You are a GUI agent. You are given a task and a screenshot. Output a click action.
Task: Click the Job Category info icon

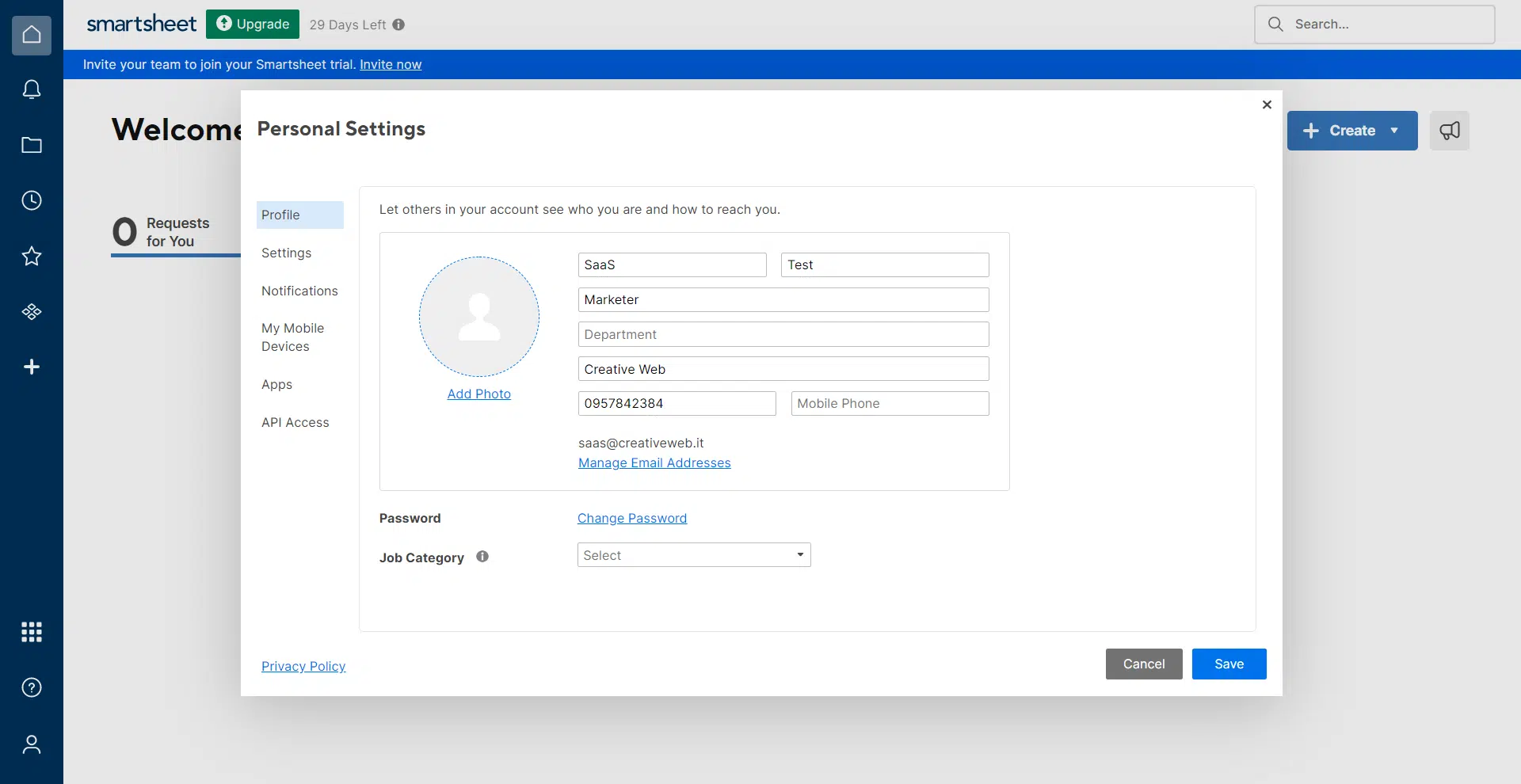(482, 557)
